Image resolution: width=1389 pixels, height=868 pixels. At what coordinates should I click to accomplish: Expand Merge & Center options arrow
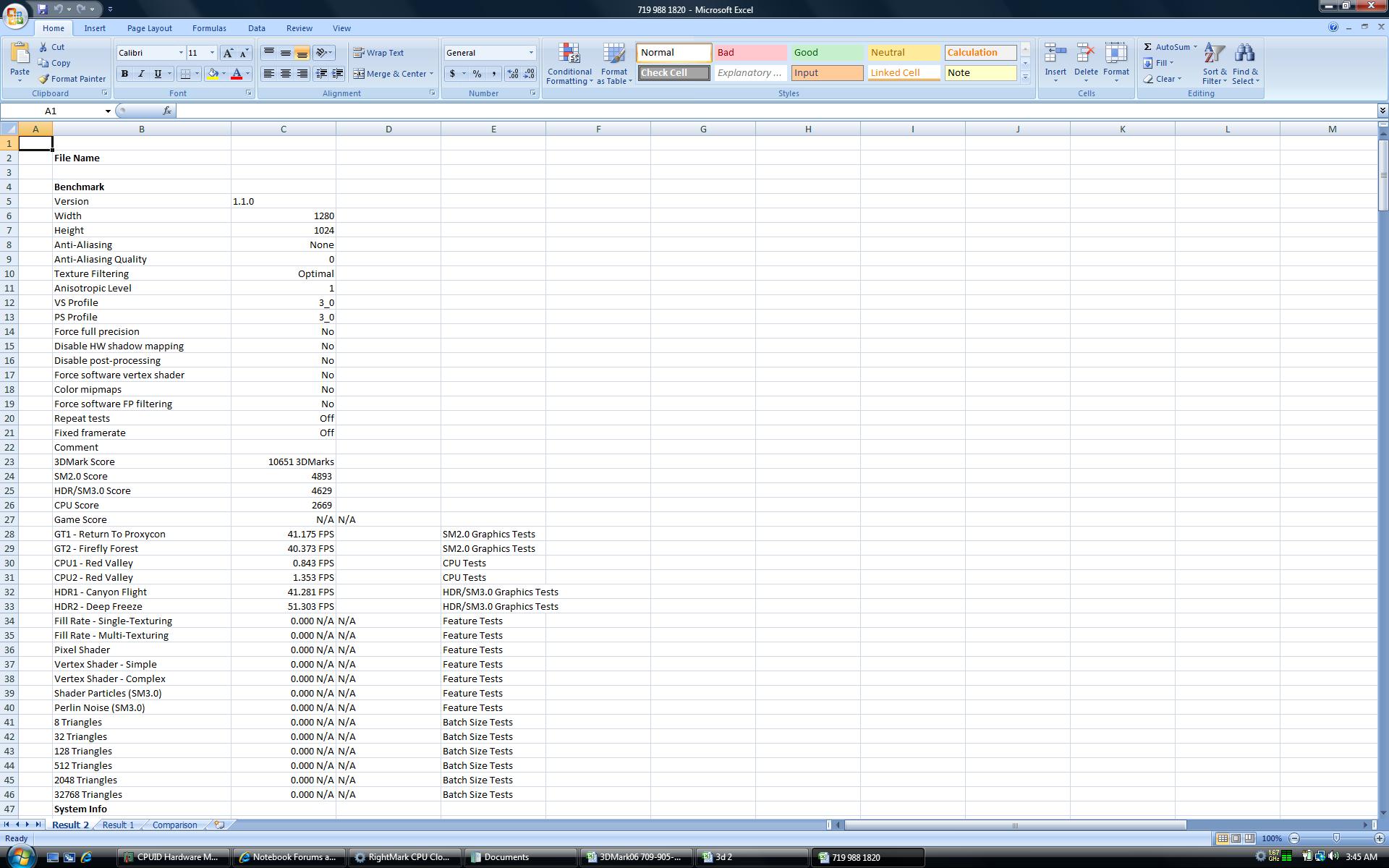pos(431,74)
